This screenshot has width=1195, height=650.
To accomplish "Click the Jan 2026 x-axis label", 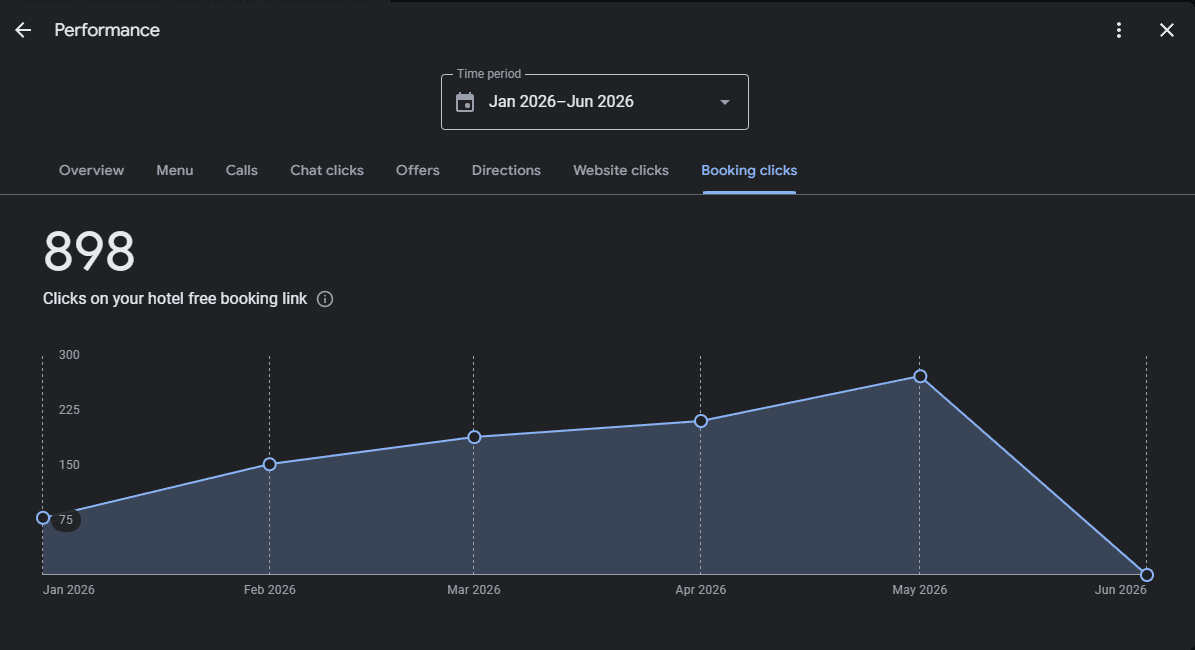I will [x=69, y=590].
